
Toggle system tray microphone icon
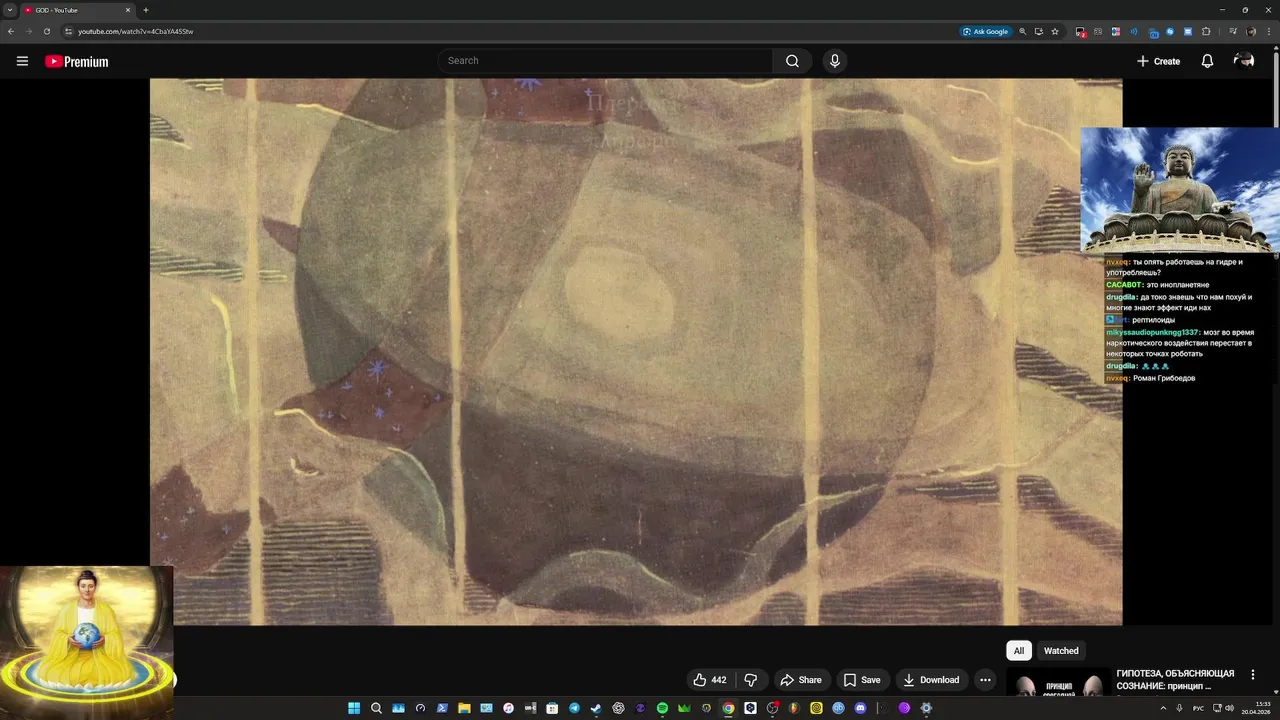(1180, 708)
